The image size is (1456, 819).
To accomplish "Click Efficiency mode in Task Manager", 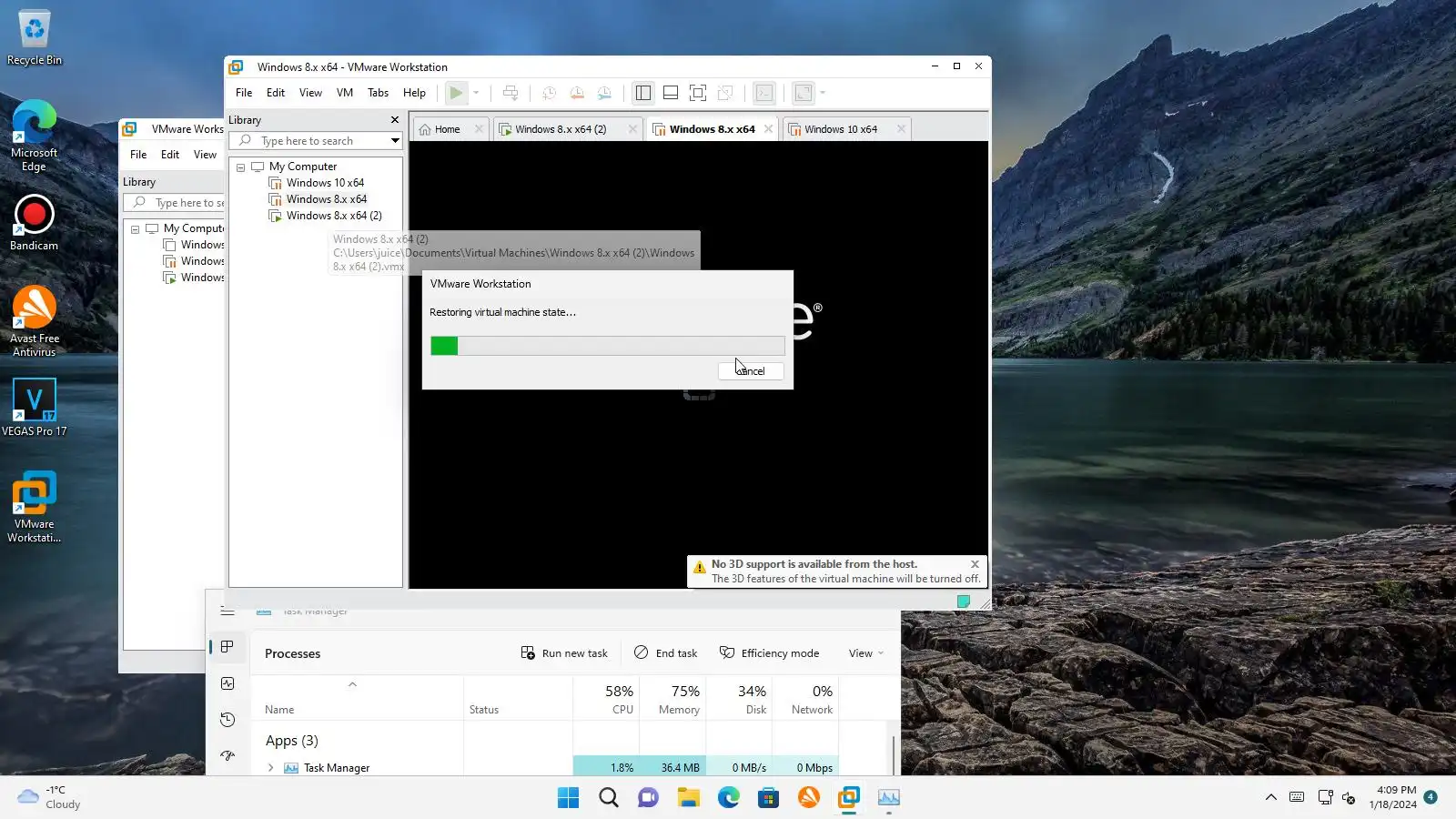I will tap(770, 653).
